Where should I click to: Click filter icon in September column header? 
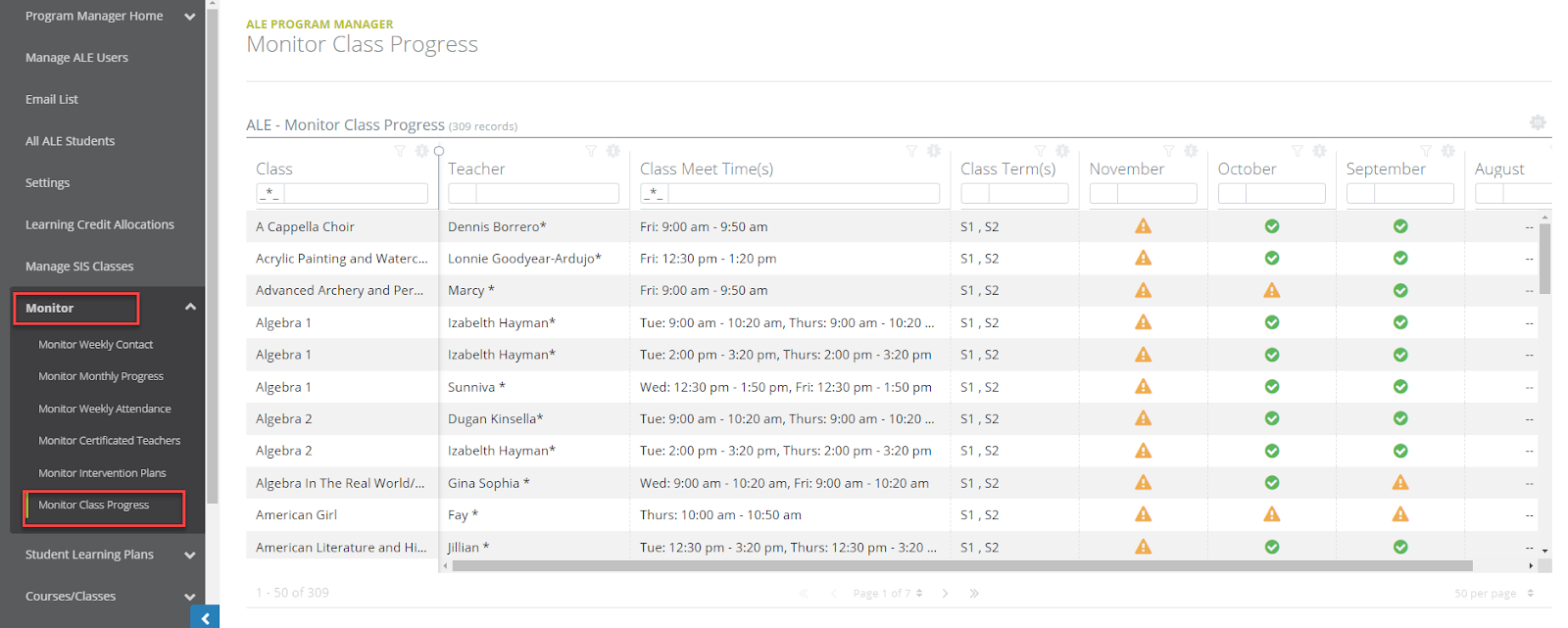pos(1426,151)
